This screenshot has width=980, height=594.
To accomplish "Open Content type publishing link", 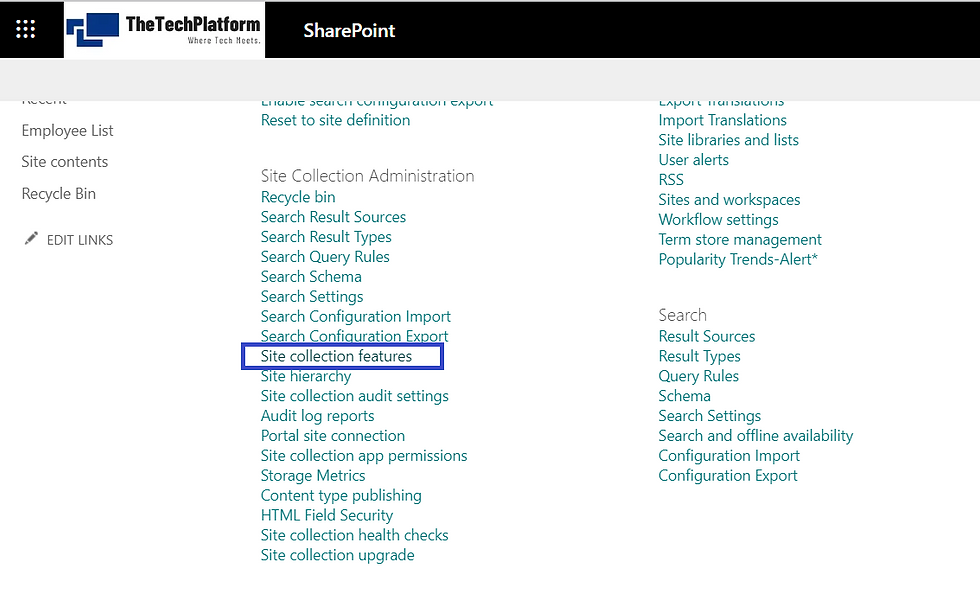I will click(341, 496).
